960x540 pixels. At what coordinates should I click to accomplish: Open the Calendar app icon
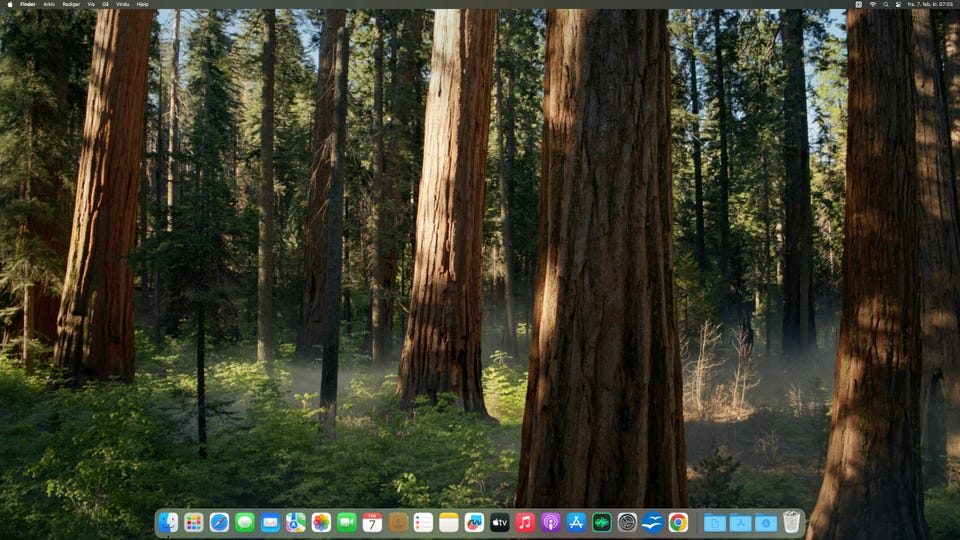372,522
